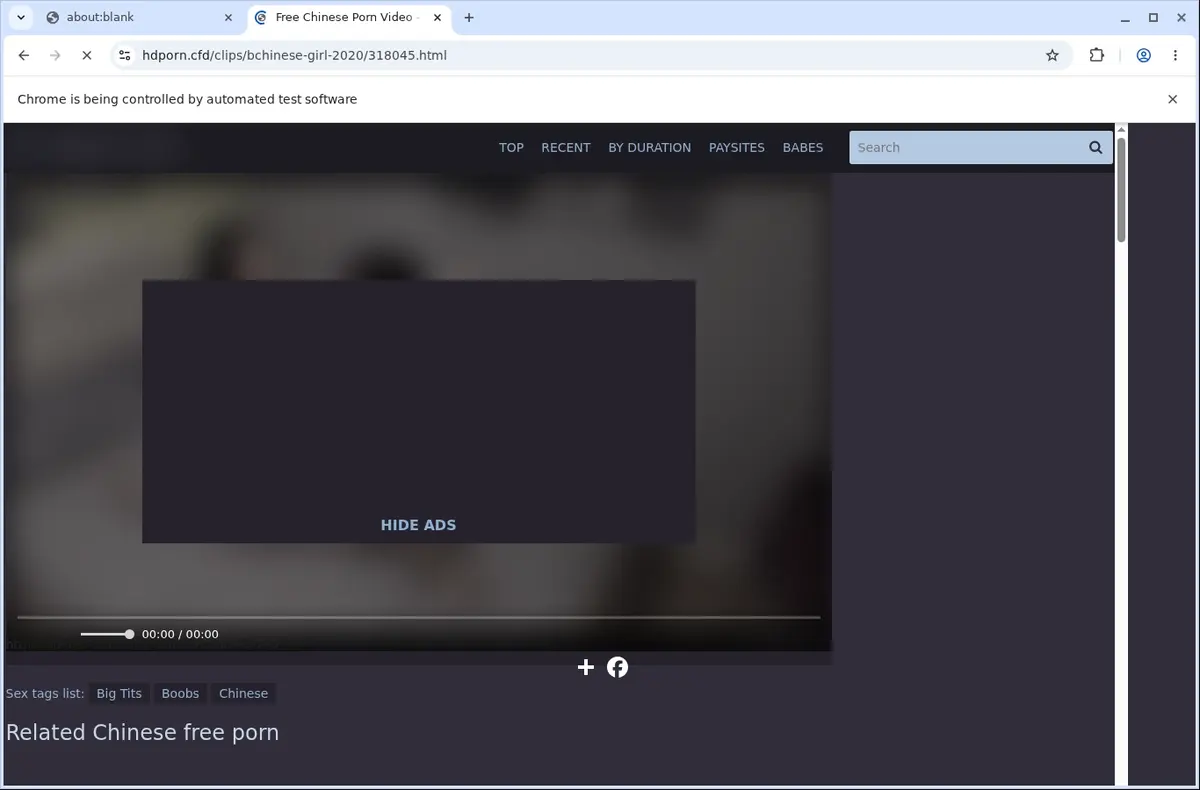This screenshot has width=1200, height=790.
Task: Maximize the Chrome window
Action: (x=1153, y=17)
